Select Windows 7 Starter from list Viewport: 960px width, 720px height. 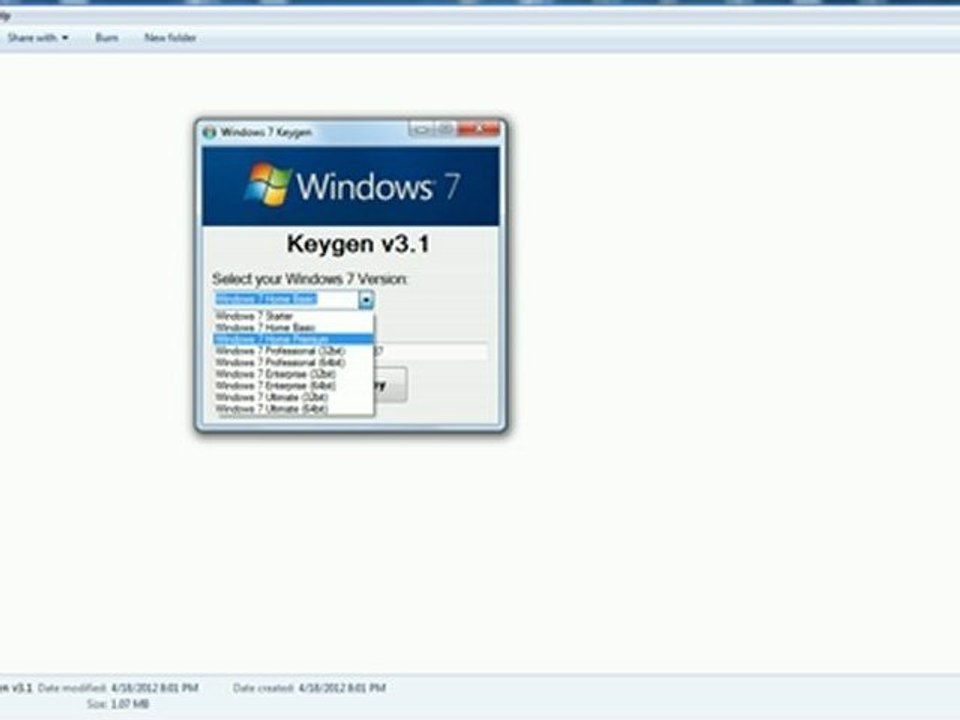click(293, 316)
